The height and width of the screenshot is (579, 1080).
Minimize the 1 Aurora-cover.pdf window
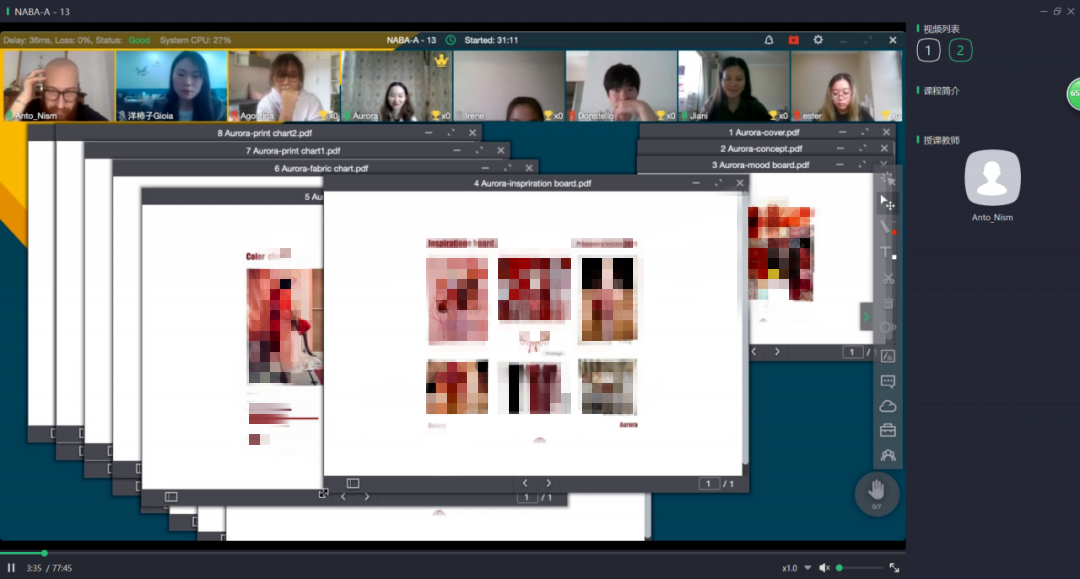pos(842,132)
